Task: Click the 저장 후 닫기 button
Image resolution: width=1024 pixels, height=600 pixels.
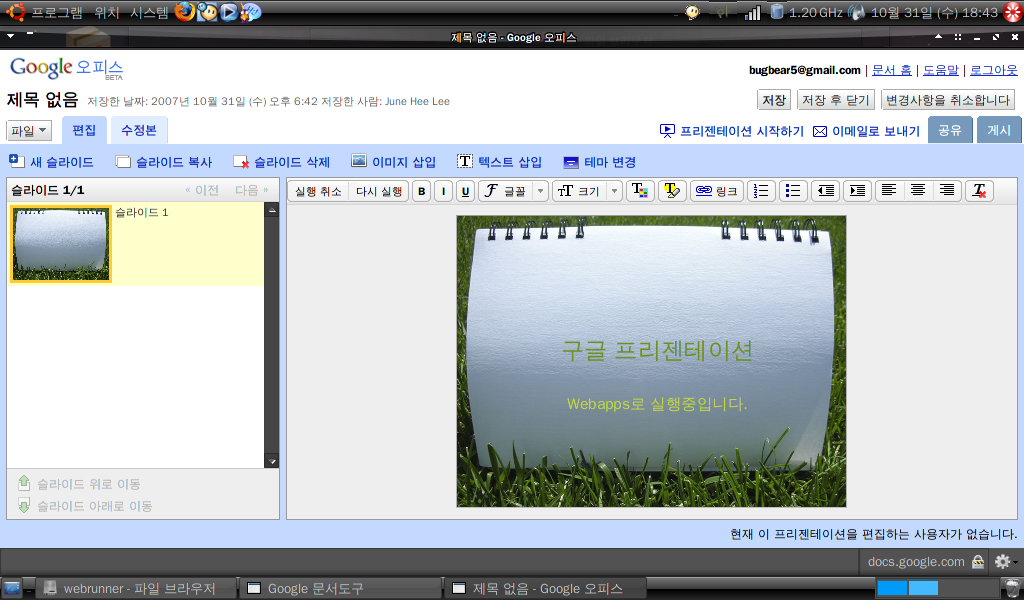Action: [836, 100]
